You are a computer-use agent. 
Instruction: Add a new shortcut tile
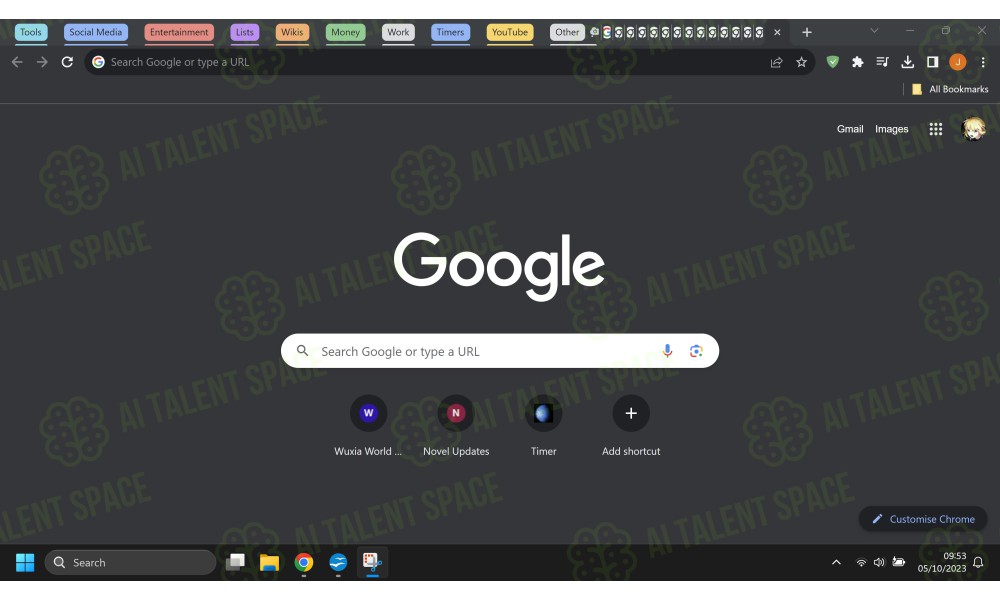coord(631,425)
